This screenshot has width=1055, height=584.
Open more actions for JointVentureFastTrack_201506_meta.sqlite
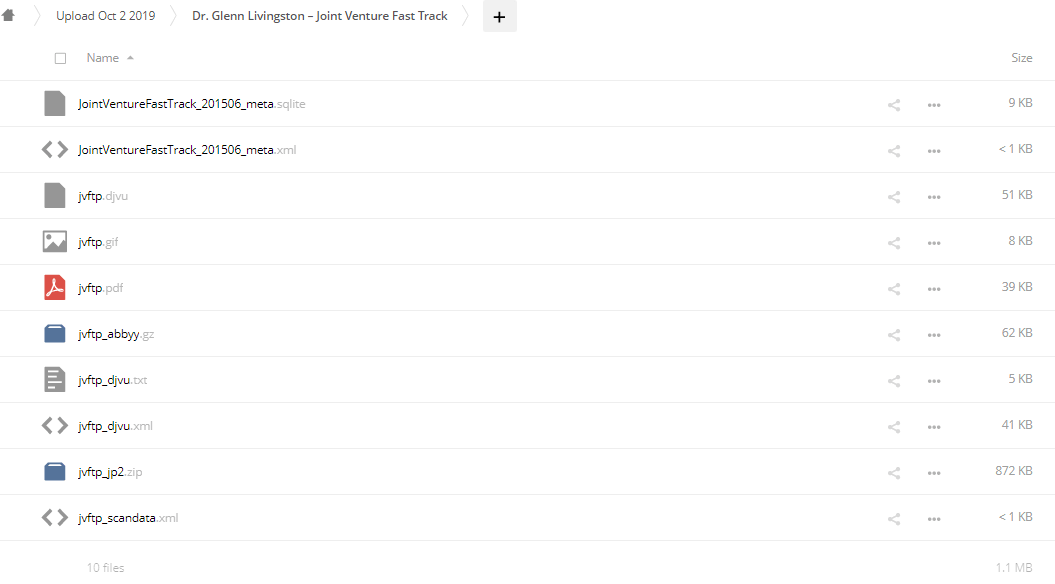pyautogui.click(x=934, y=105)
